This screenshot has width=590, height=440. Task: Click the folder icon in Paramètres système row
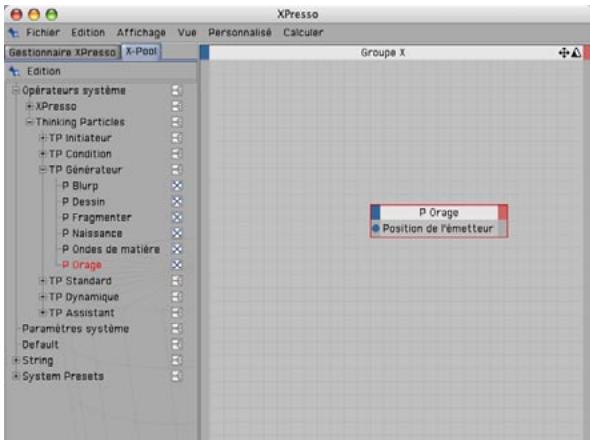[x=176, y=329]
